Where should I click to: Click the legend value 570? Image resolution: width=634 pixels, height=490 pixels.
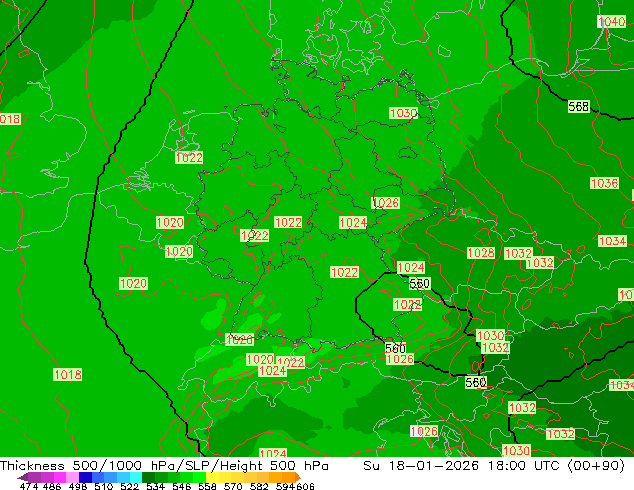click(x=233, y=486)
